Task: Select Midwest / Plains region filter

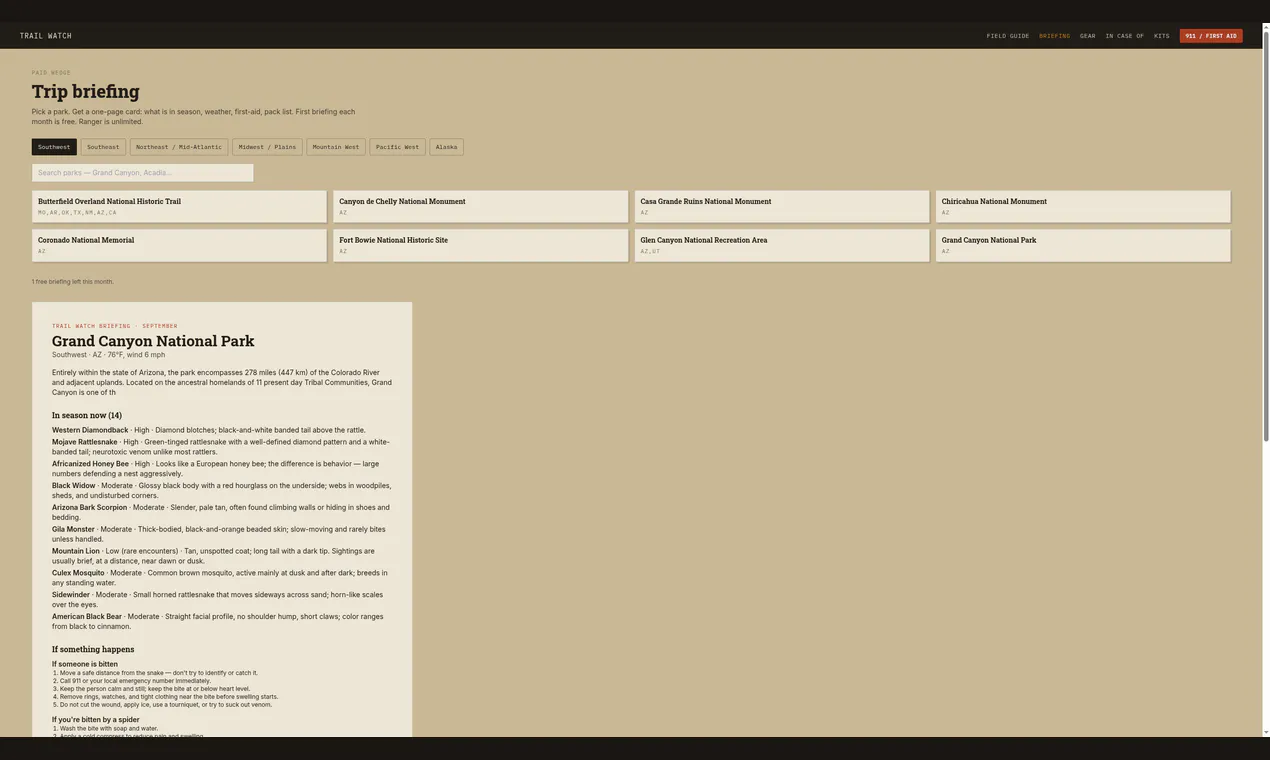Action: point(267,147)
